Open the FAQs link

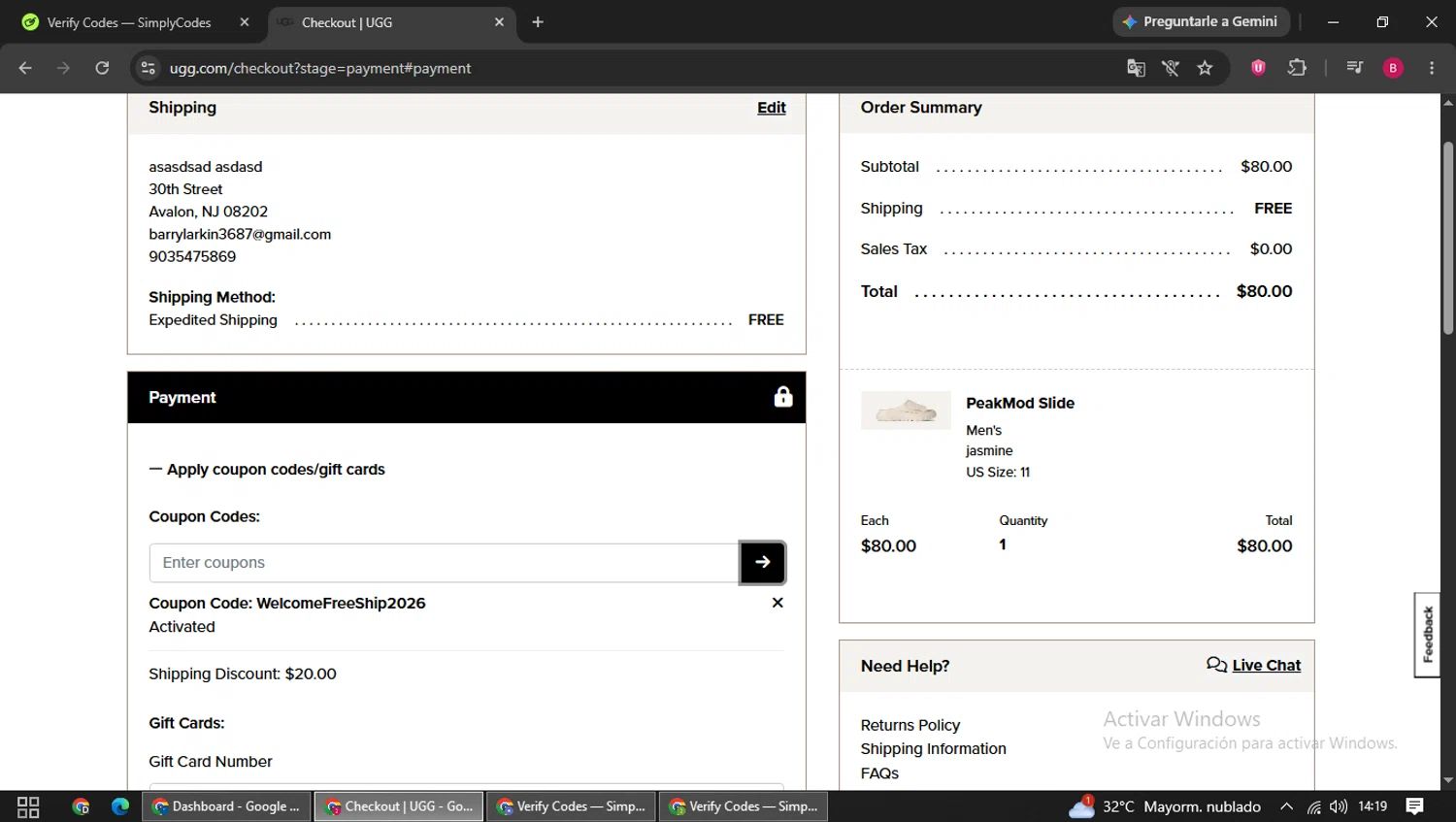[x=879, y=773]
